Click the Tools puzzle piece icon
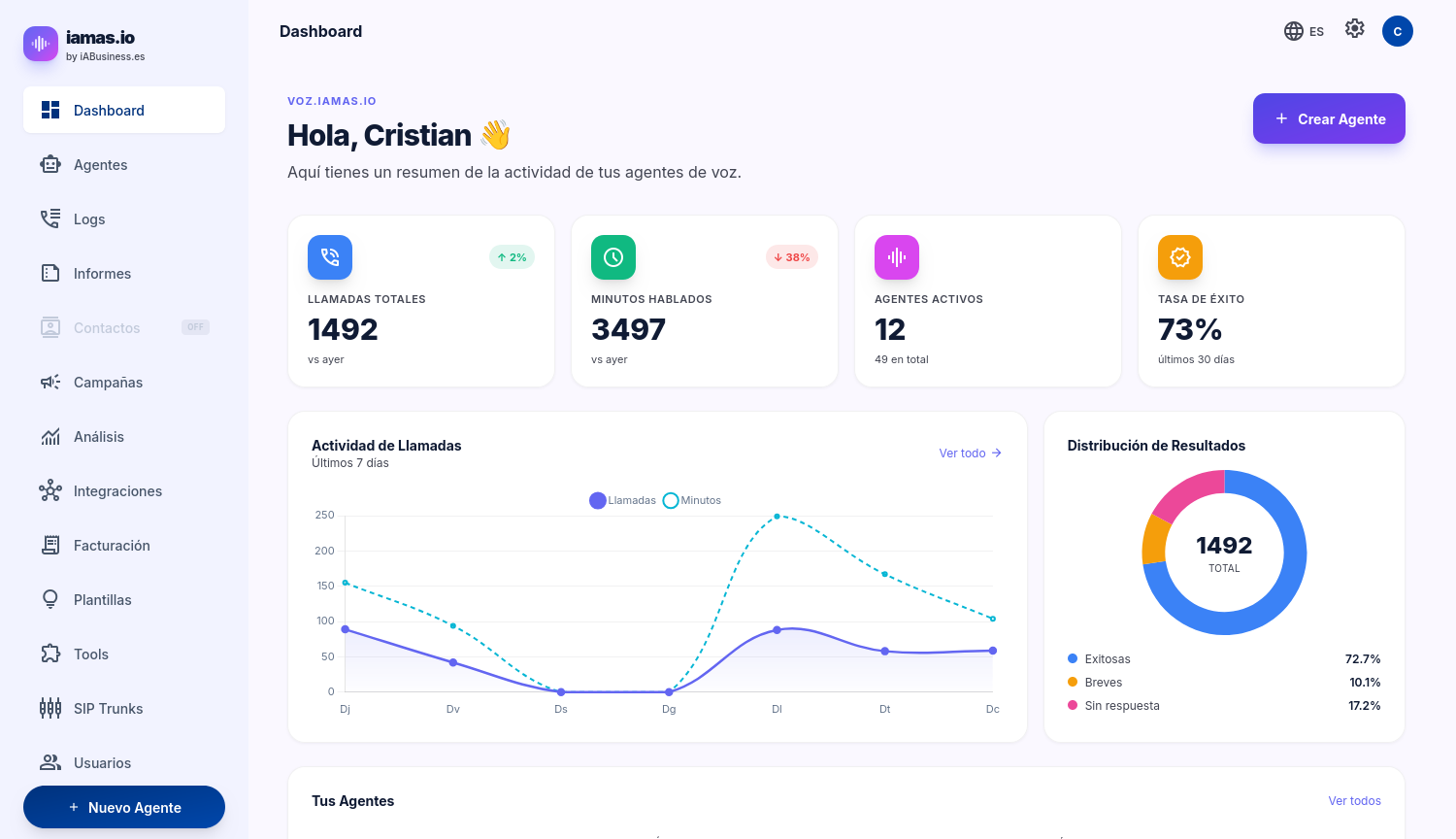This screenshot has height=839, width=1456. point(50,654)
